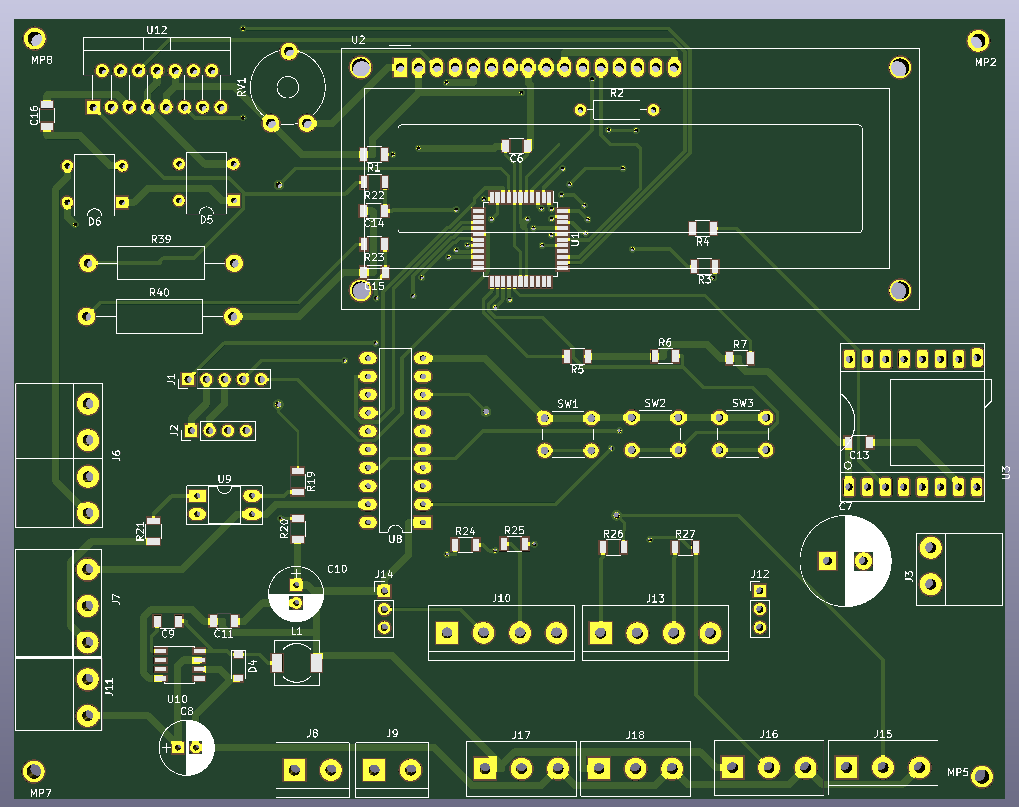Image resolution: width=1019 pixels, height=807 pixels.
Task: Click the D5 component label
Action: pyautogui.click(x=207, y=220)
